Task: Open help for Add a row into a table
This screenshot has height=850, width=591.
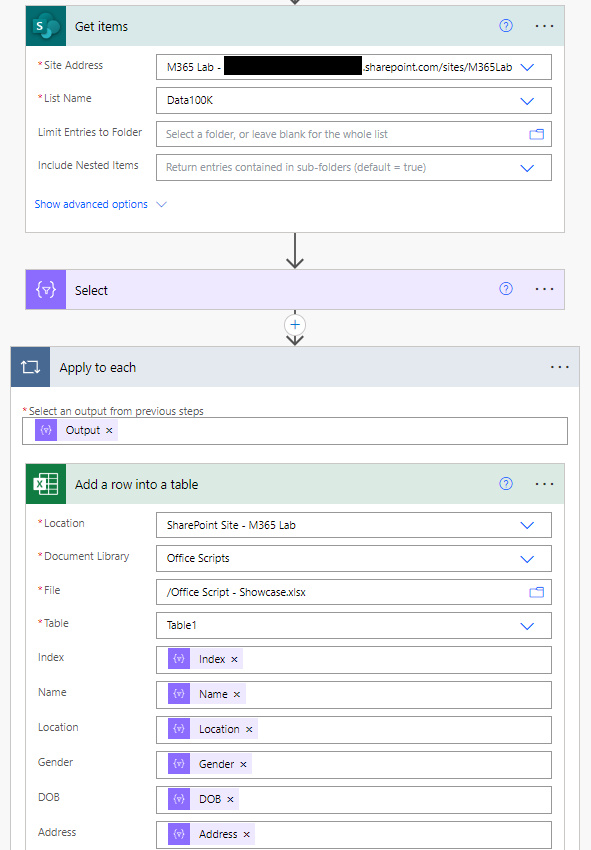Action: point(506,484)
